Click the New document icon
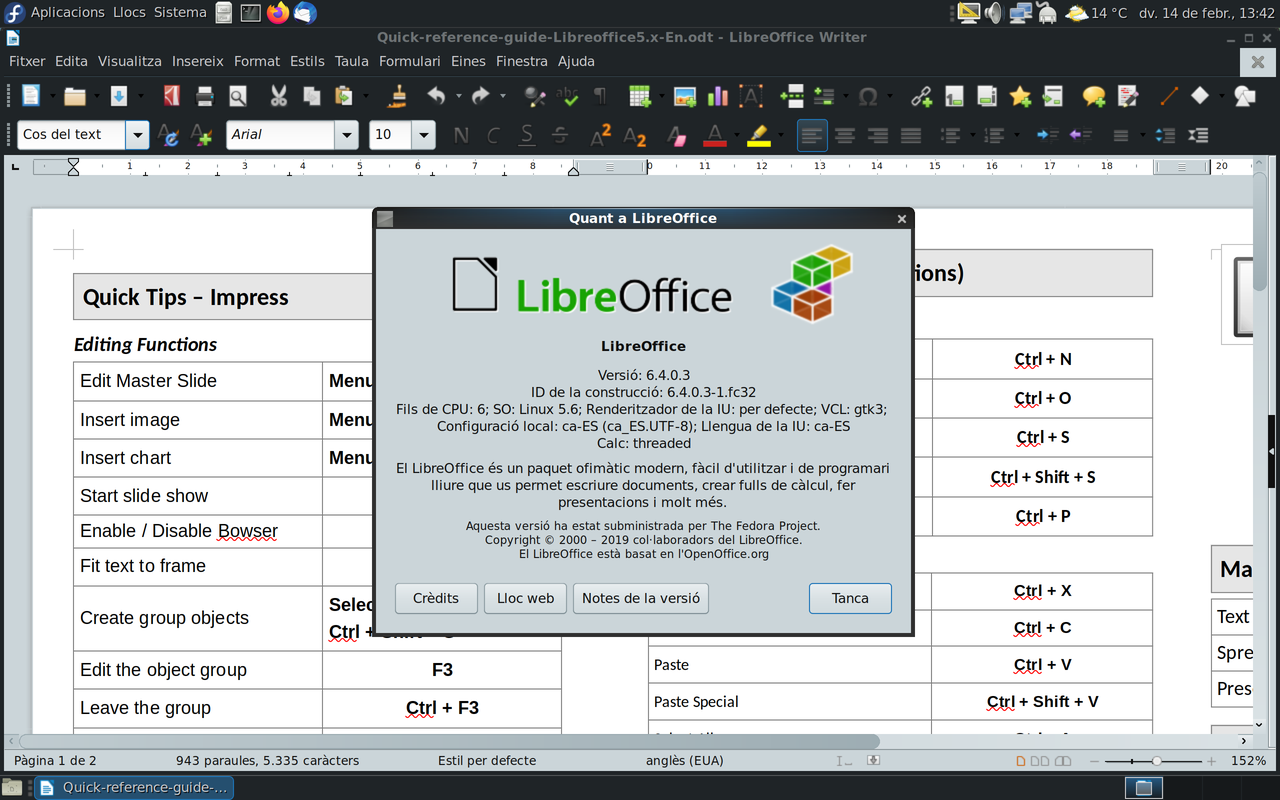Viewport: 1280px width, 800px height. pos(31,96)
